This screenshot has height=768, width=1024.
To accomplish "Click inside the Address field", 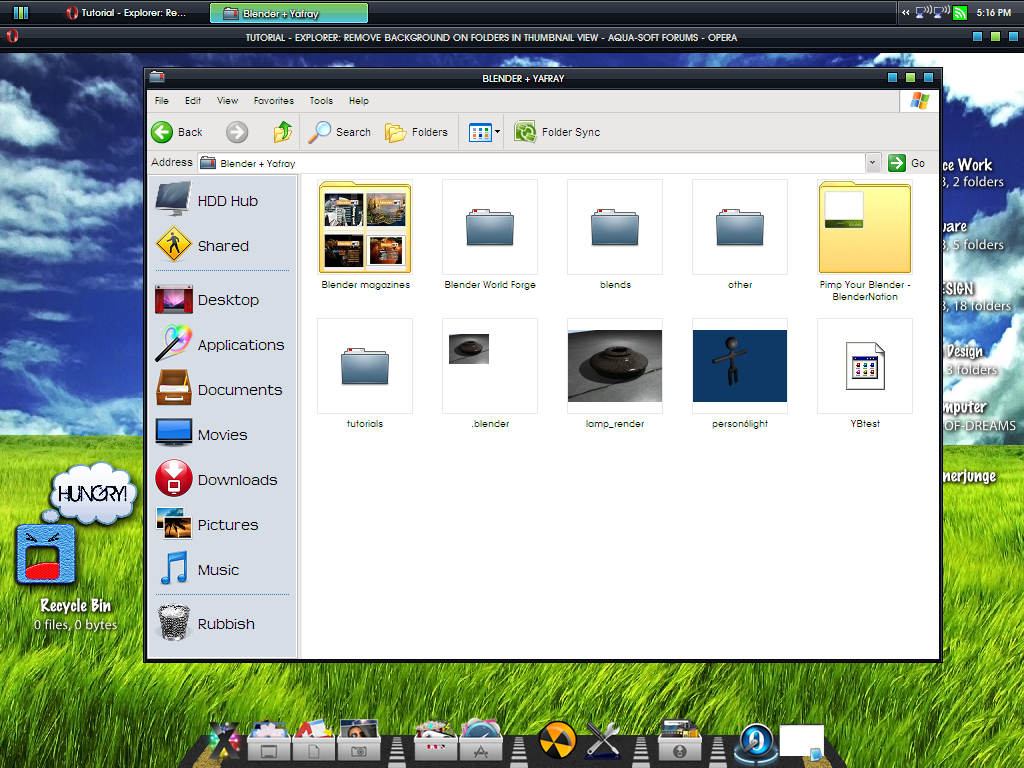I will tap(532, 163).
